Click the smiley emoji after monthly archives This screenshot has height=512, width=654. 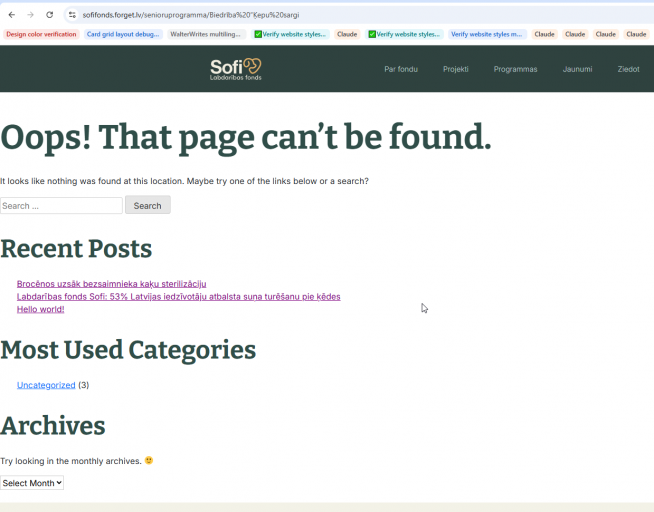[149, 460]
